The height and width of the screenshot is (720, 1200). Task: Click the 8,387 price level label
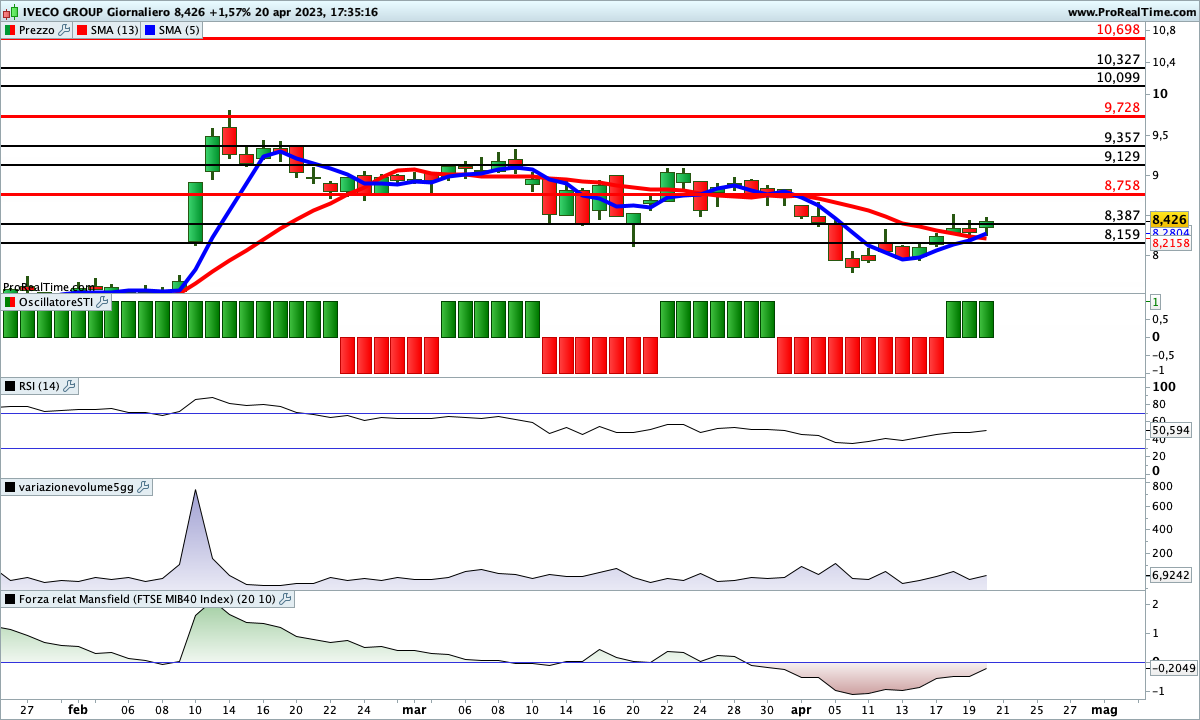[x=1122, y=215]
